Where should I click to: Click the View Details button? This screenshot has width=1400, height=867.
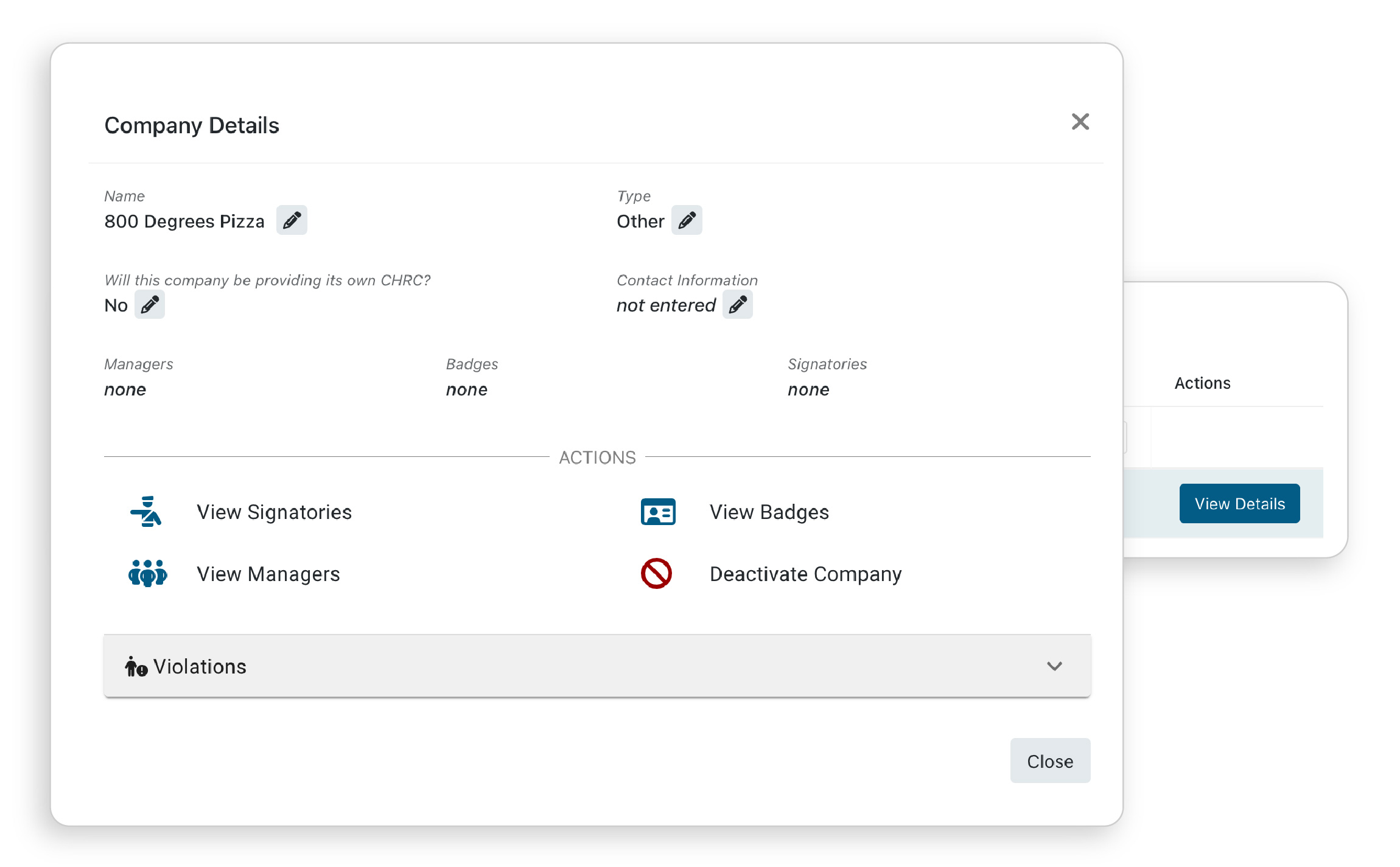click(1239, 504)
